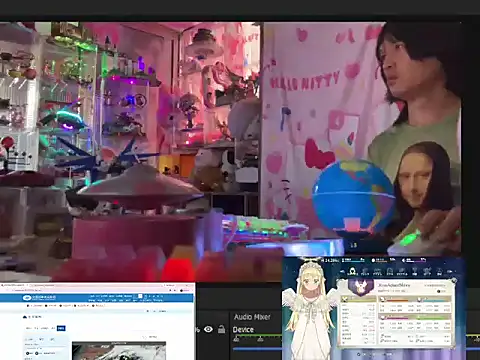Click the weather site logo in blue header

(x=39, y=297)
